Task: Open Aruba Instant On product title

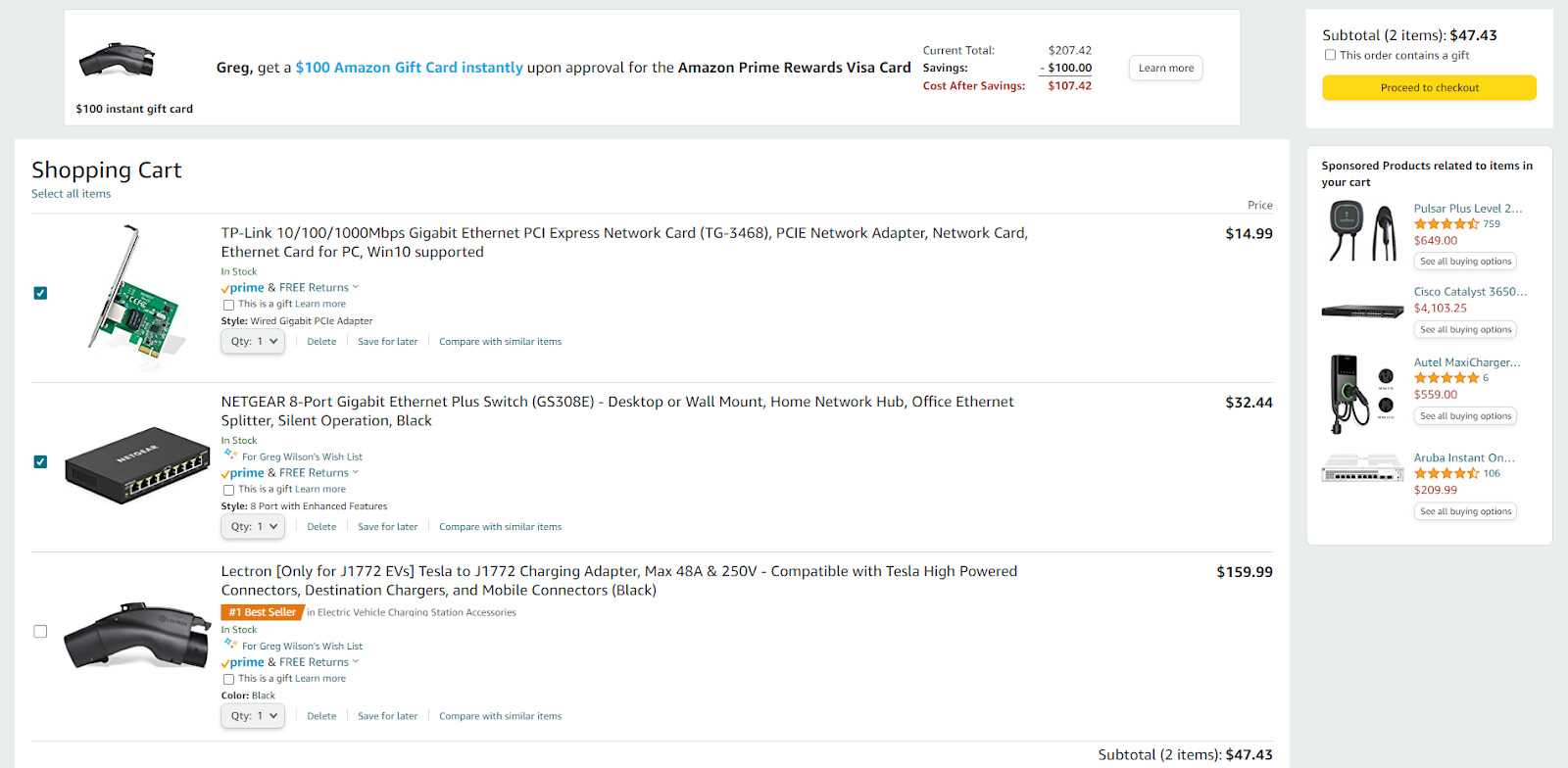Action: [1464, 457]
